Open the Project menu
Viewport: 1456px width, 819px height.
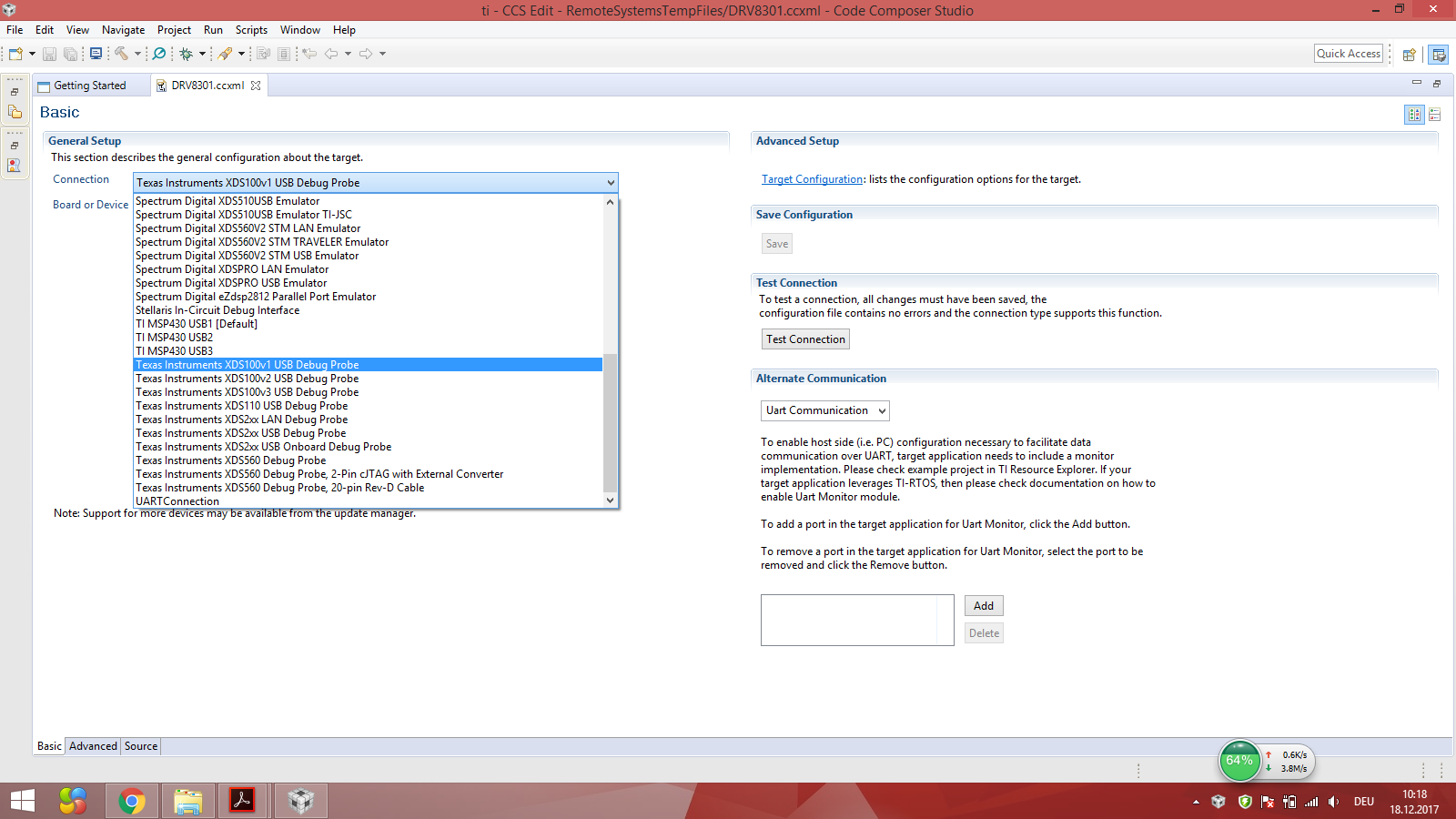[x=174, y=30]
